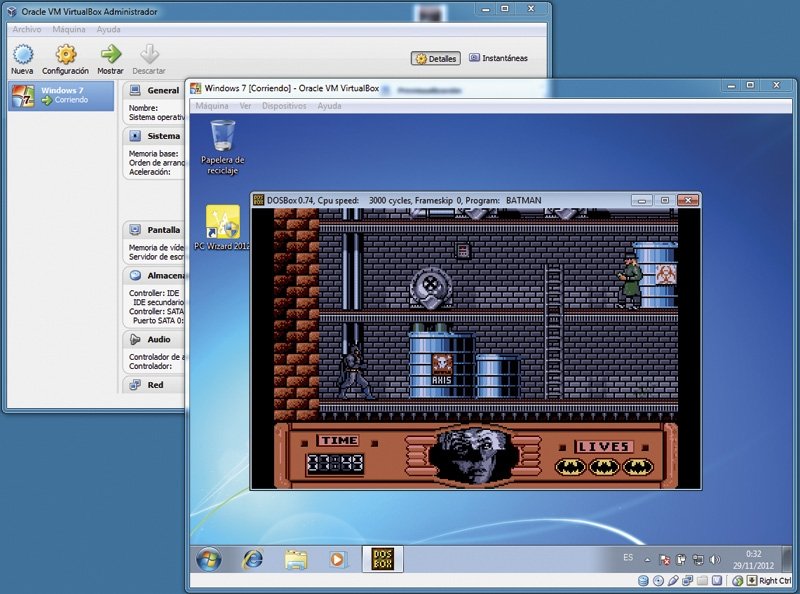Click the Action Center flag tray icon
Image resolution: width=800 pixels, height=594 pixels.
point(664,560)
